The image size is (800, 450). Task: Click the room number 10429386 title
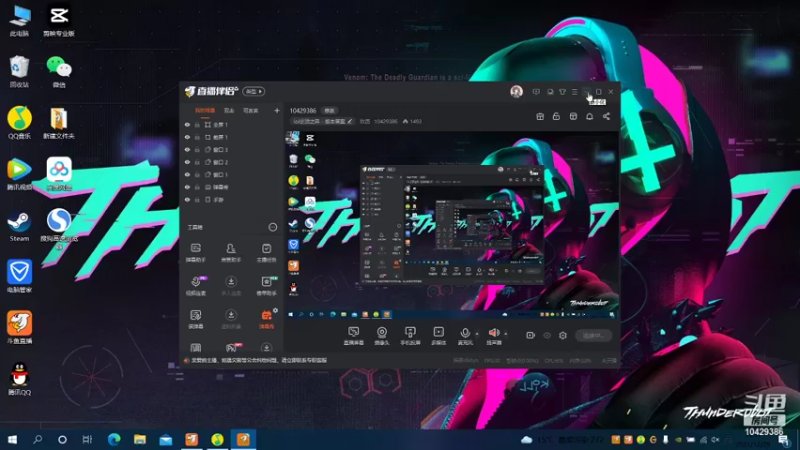[x=303, y=111]
